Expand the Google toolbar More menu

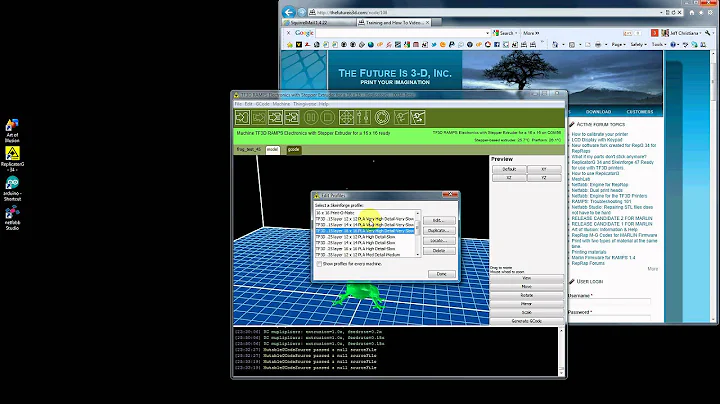point(531,33)
